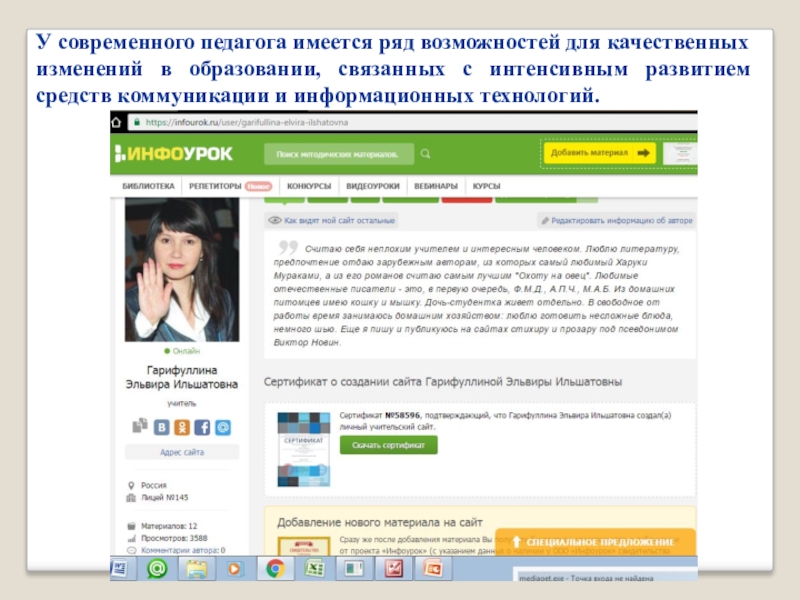Click the certificate thumbnail image
The image size is (800, 600).
click(x=304, y=449)
